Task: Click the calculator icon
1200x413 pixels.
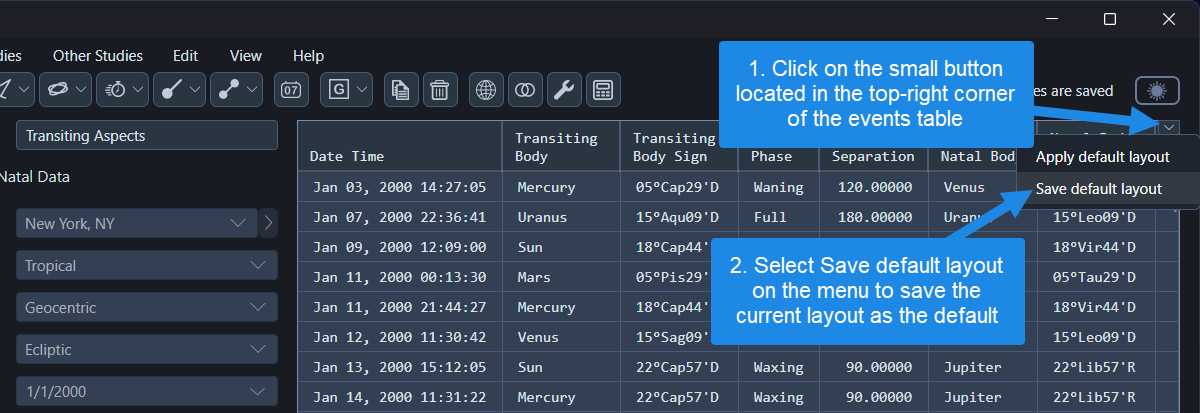Action: tap(602, 89)
